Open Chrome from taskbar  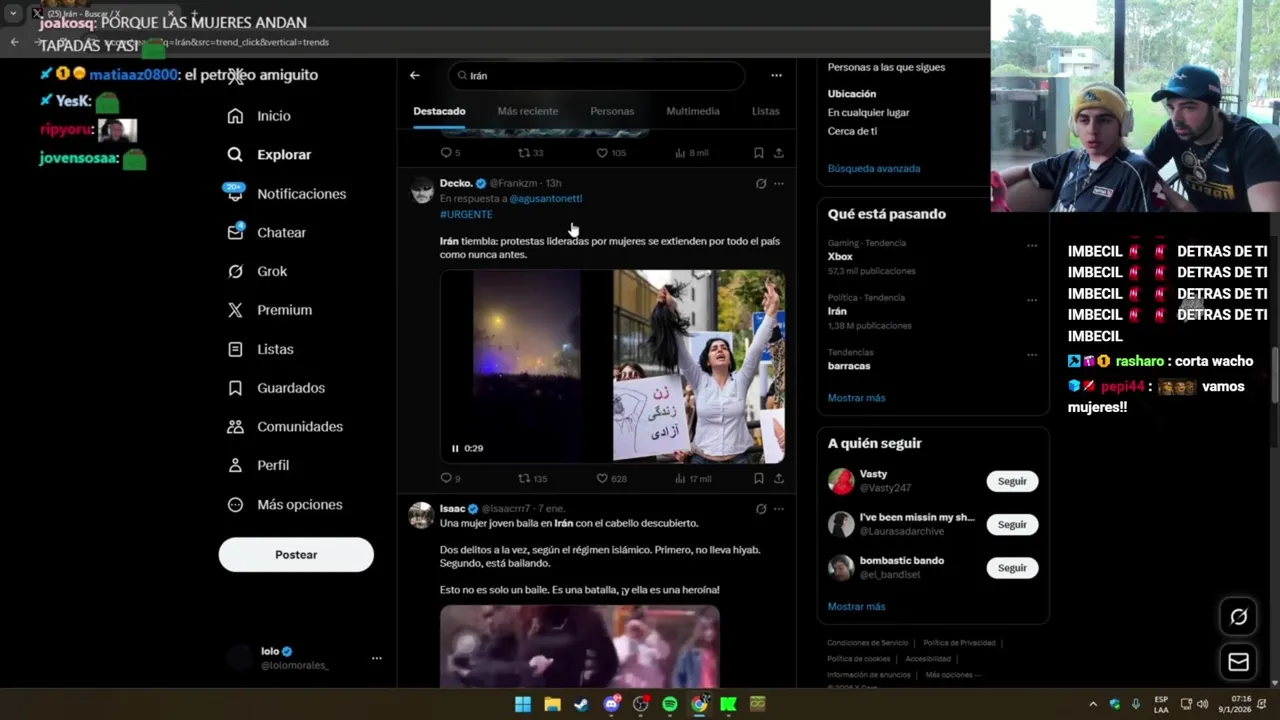point(699,704)
